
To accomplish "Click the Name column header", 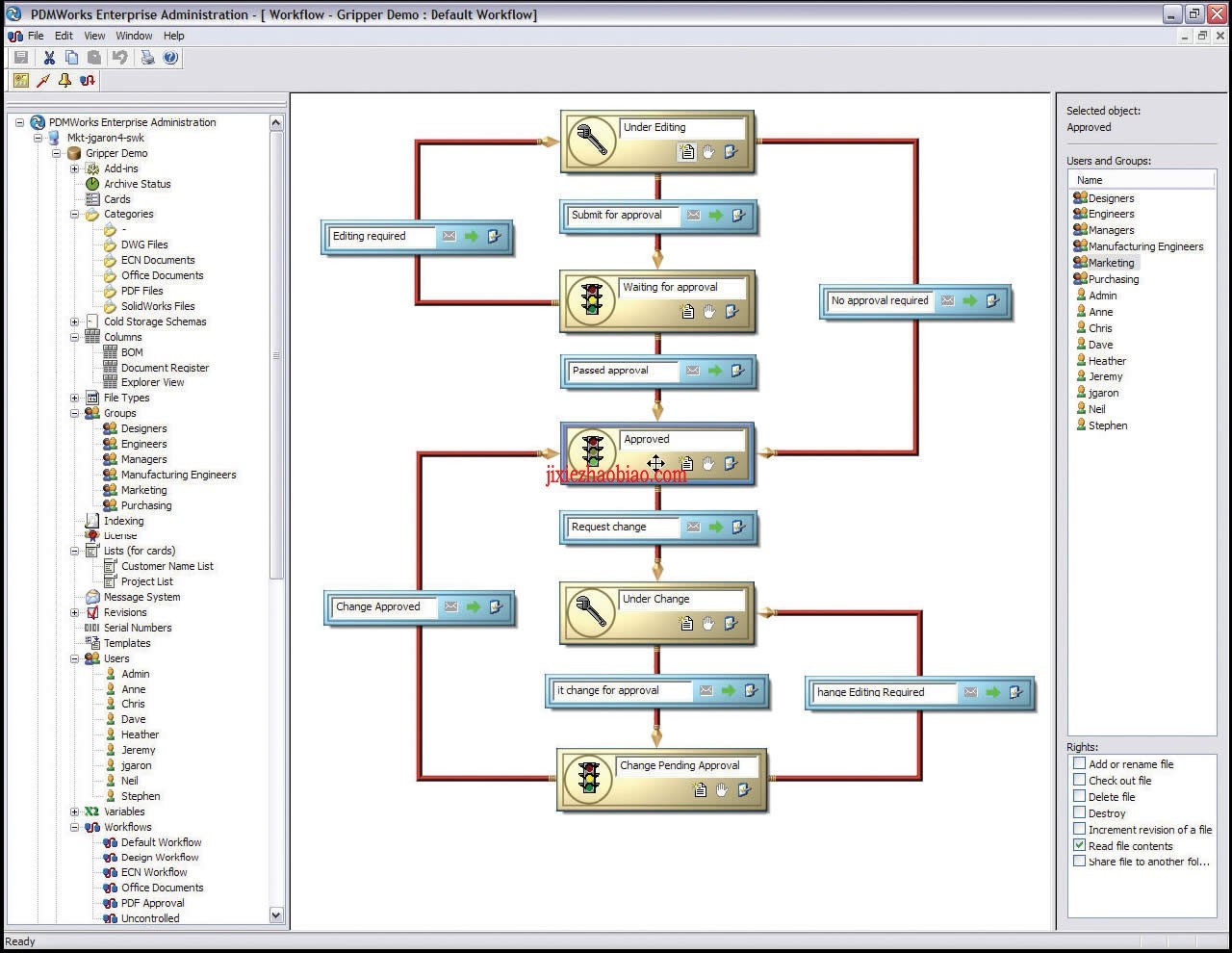I will point(1142,180).
